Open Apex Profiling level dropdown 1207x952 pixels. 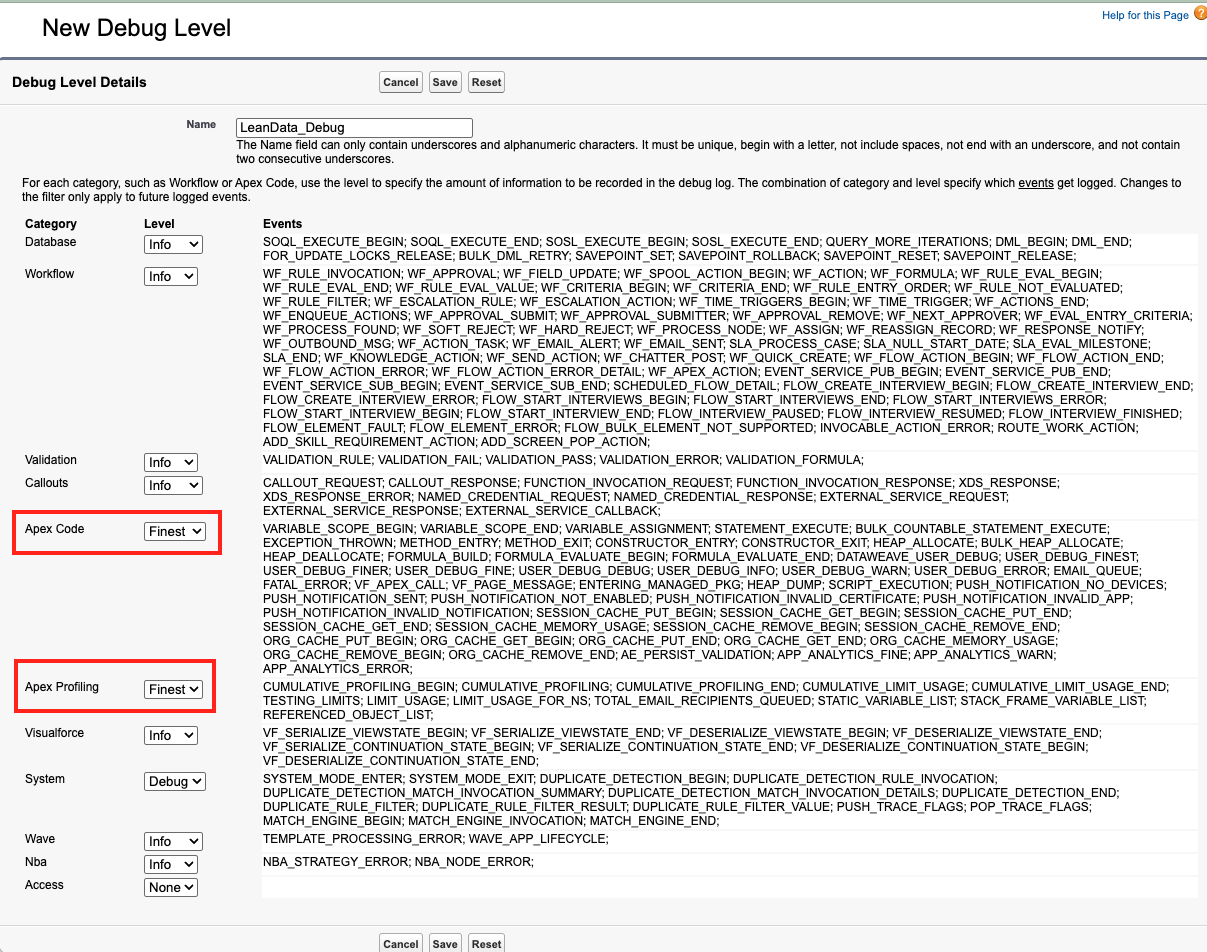(173, 689)
